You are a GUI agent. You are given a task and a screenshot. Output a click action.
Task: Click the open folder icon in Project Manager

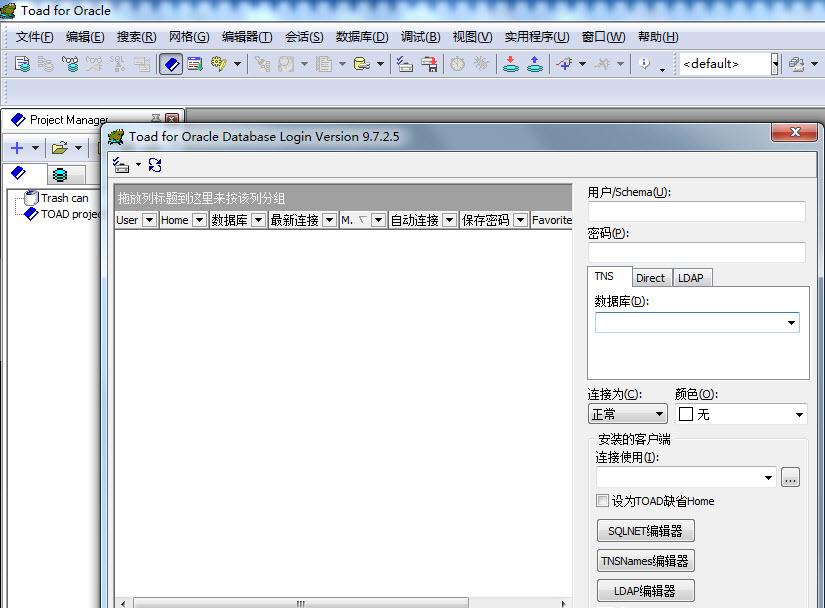coord(60,148)
